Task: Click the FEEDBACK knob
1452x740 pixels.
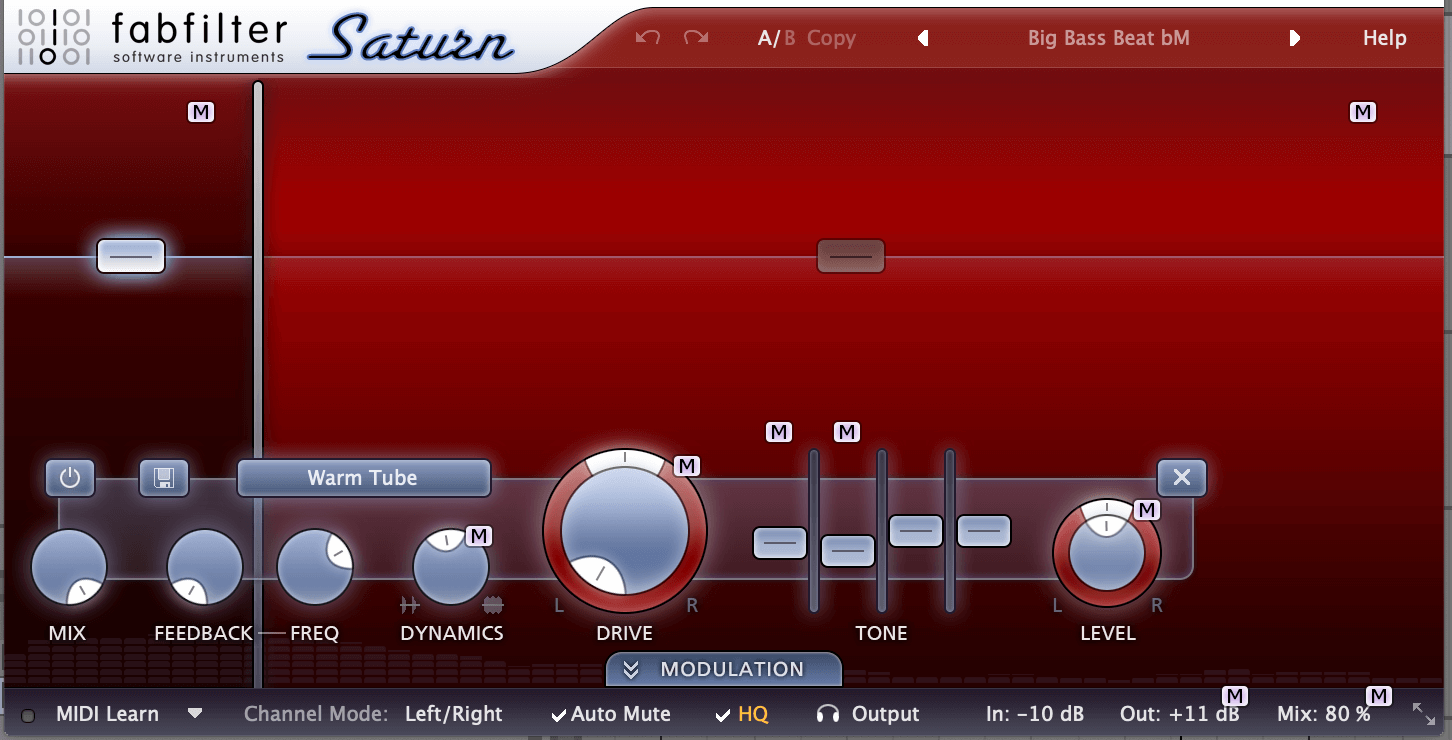Action: tap(205, 567)
